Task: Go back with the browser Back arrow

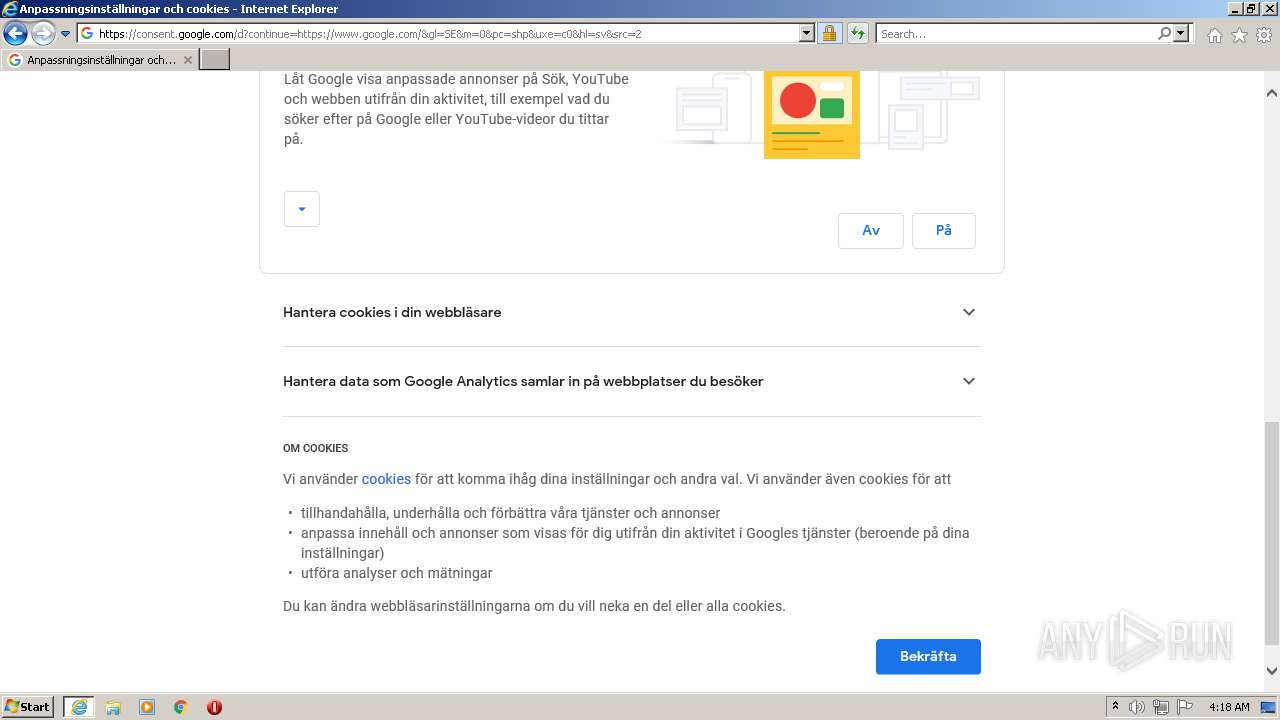Action: click(x=15, y=34)
